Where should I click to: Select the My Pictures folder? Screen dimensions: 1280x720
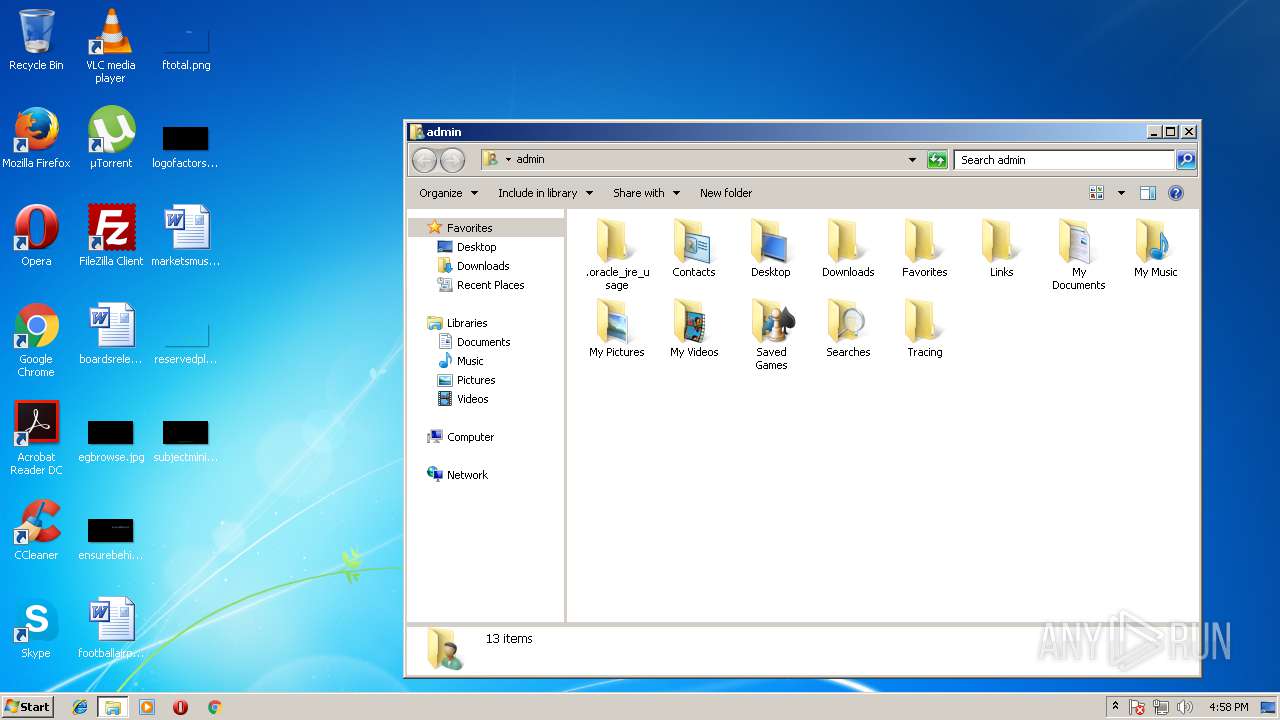tap(617, 328)
